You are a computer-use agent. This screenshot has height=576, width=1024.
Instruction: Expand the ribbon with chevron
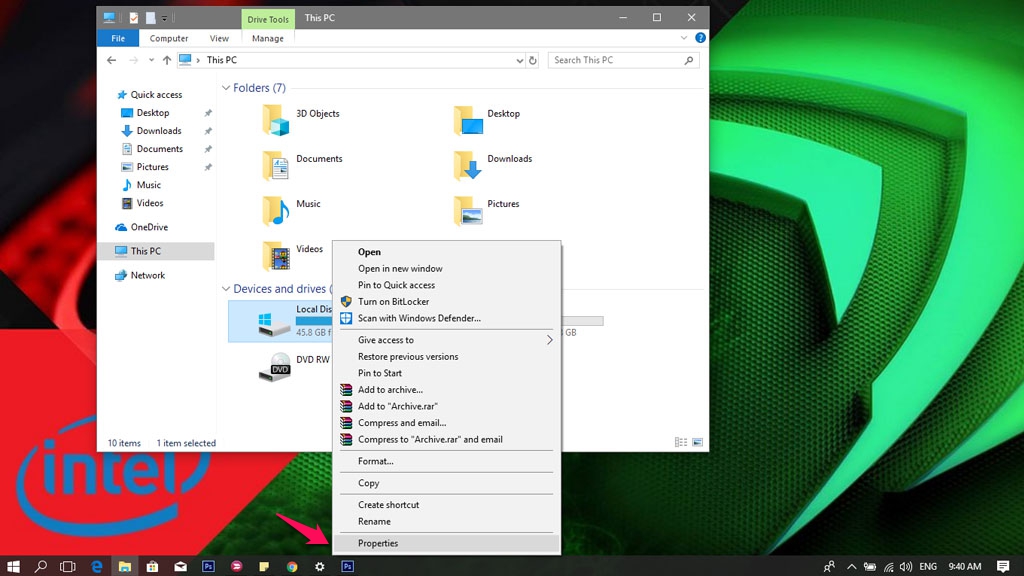coord(684,38)
